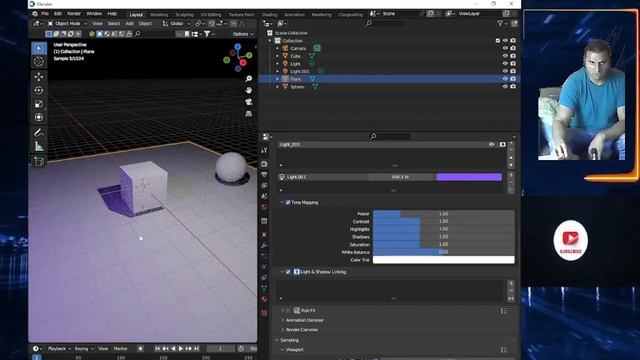Click the viewport header search magnifier icon

click(138, 34)
